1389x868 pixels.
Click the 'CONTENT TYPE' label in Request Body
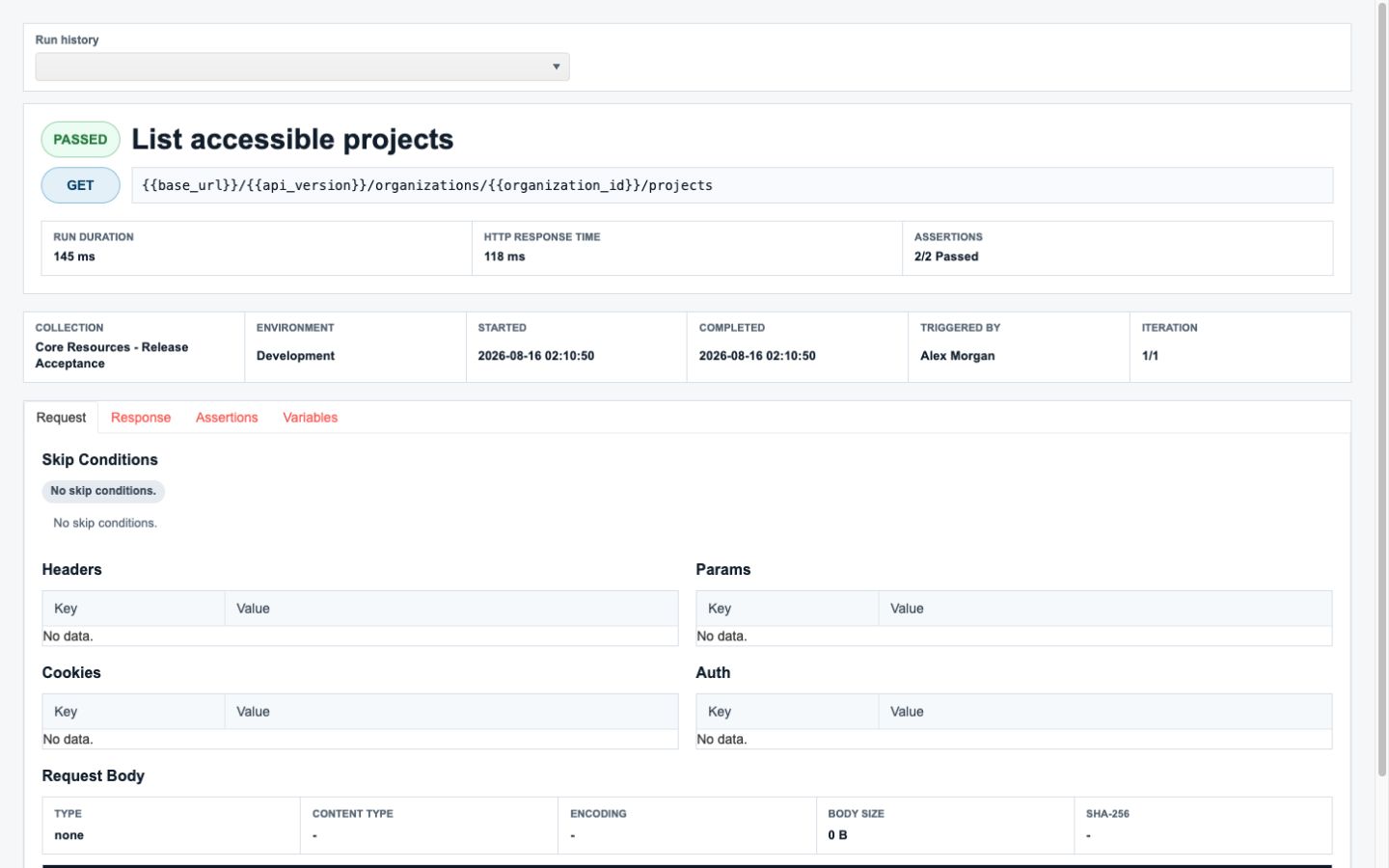point(352,814)
